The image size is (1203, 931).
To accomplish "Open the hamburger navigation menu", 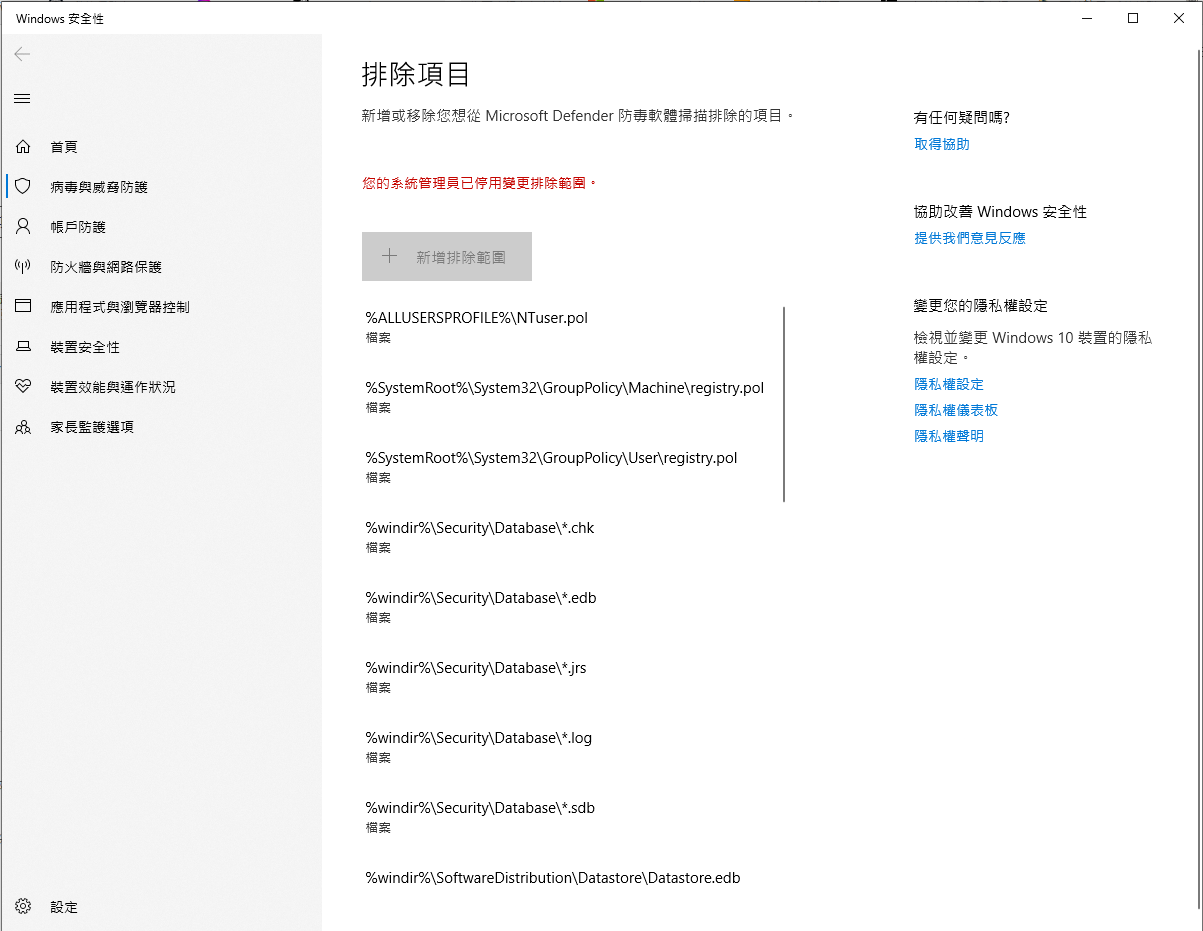I will tap(22, 98).
